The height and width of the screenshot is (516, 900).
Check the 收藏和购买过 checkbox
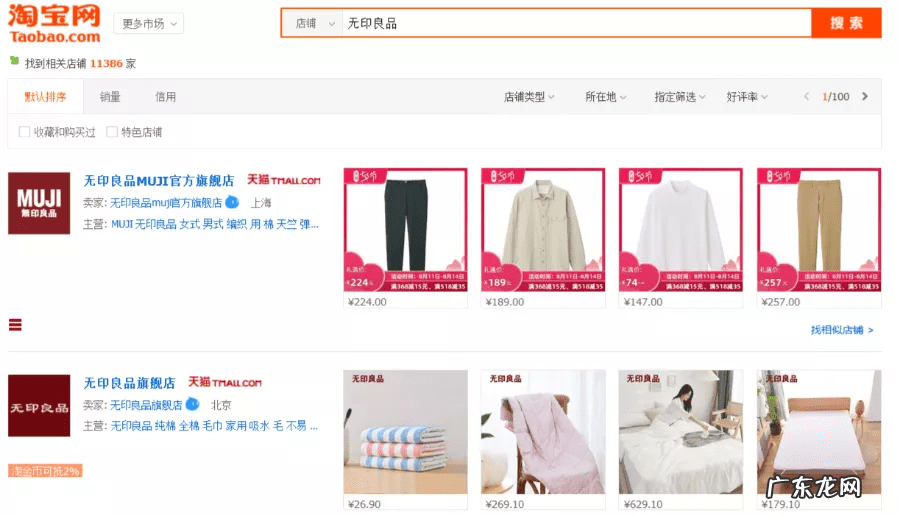24,132
